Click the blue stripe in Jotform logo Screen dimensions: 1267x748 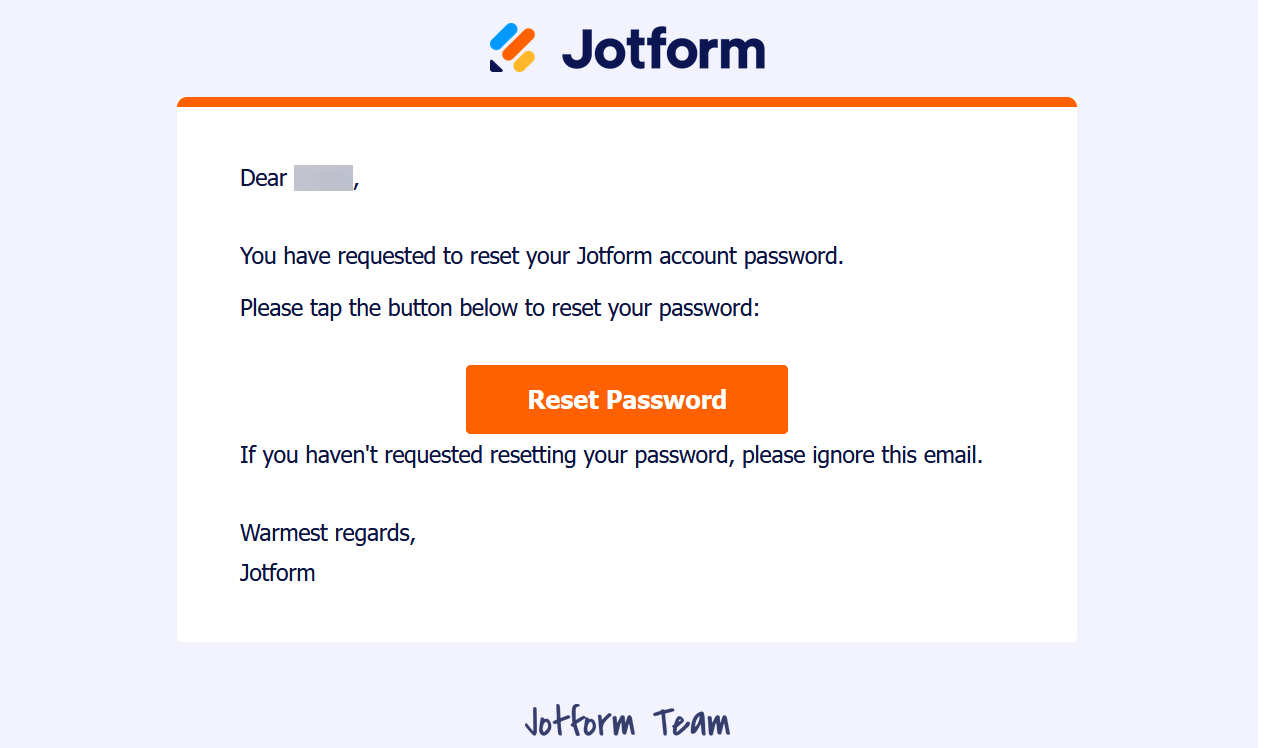(502, 36)
